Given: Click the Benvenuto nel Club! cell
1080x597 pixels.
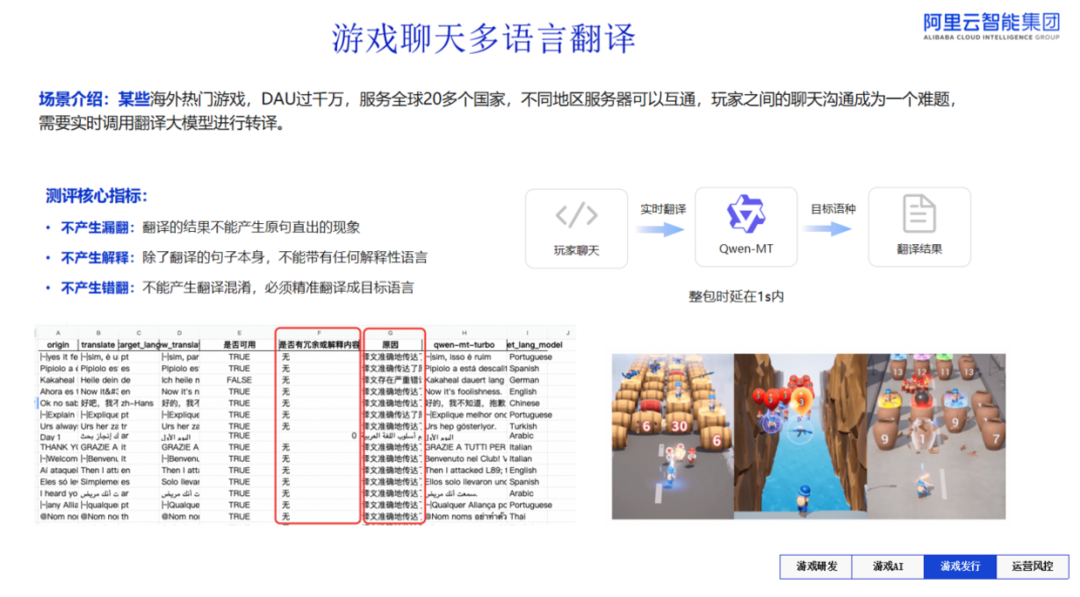Looking at the screenshot, I should tap(466, 459).
